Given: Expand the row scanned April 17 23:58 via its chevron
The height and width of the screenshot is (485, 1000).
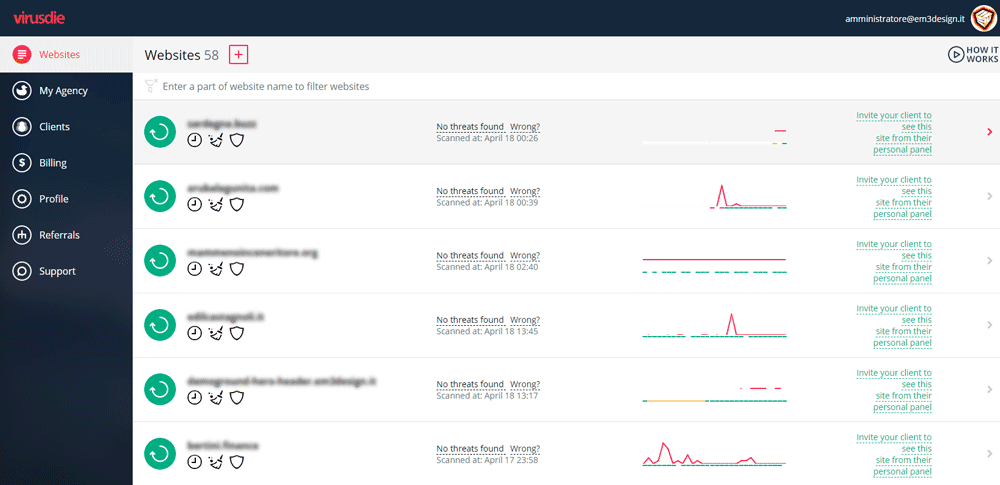Looking at the screenshot, I should coord(988,452).
